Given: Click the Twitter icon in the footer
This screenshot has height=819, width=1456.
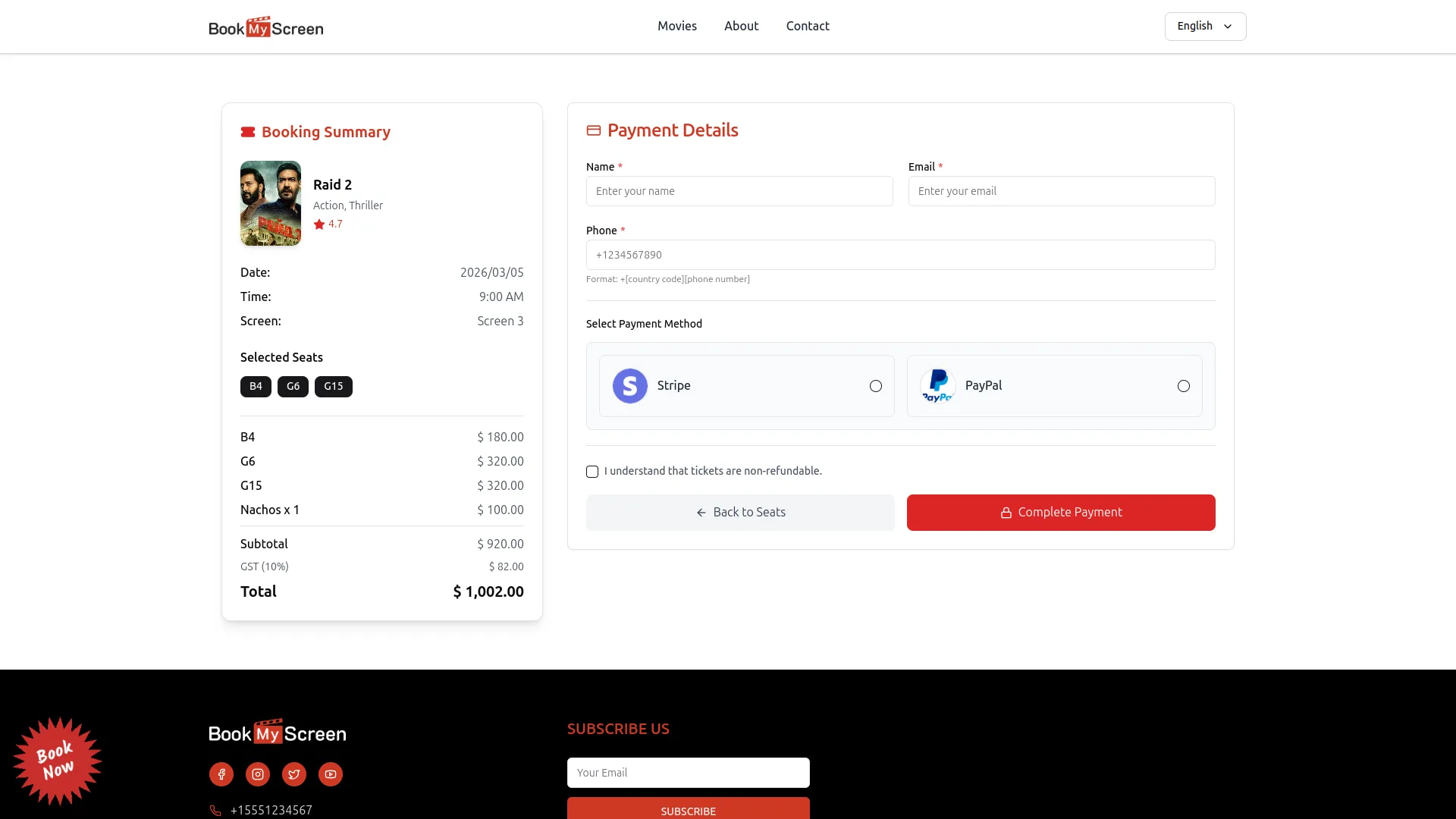Looking at the screenshot, I should [293, 774].
